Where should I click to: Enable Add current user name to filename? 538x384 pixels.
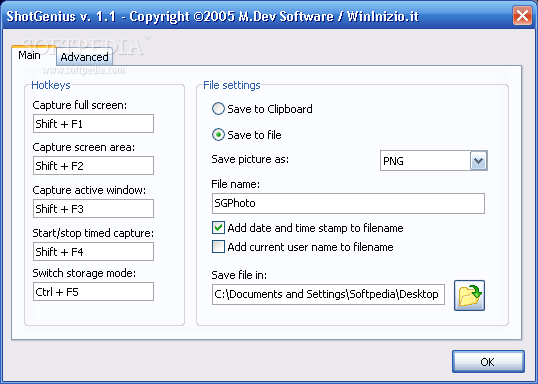218,247
